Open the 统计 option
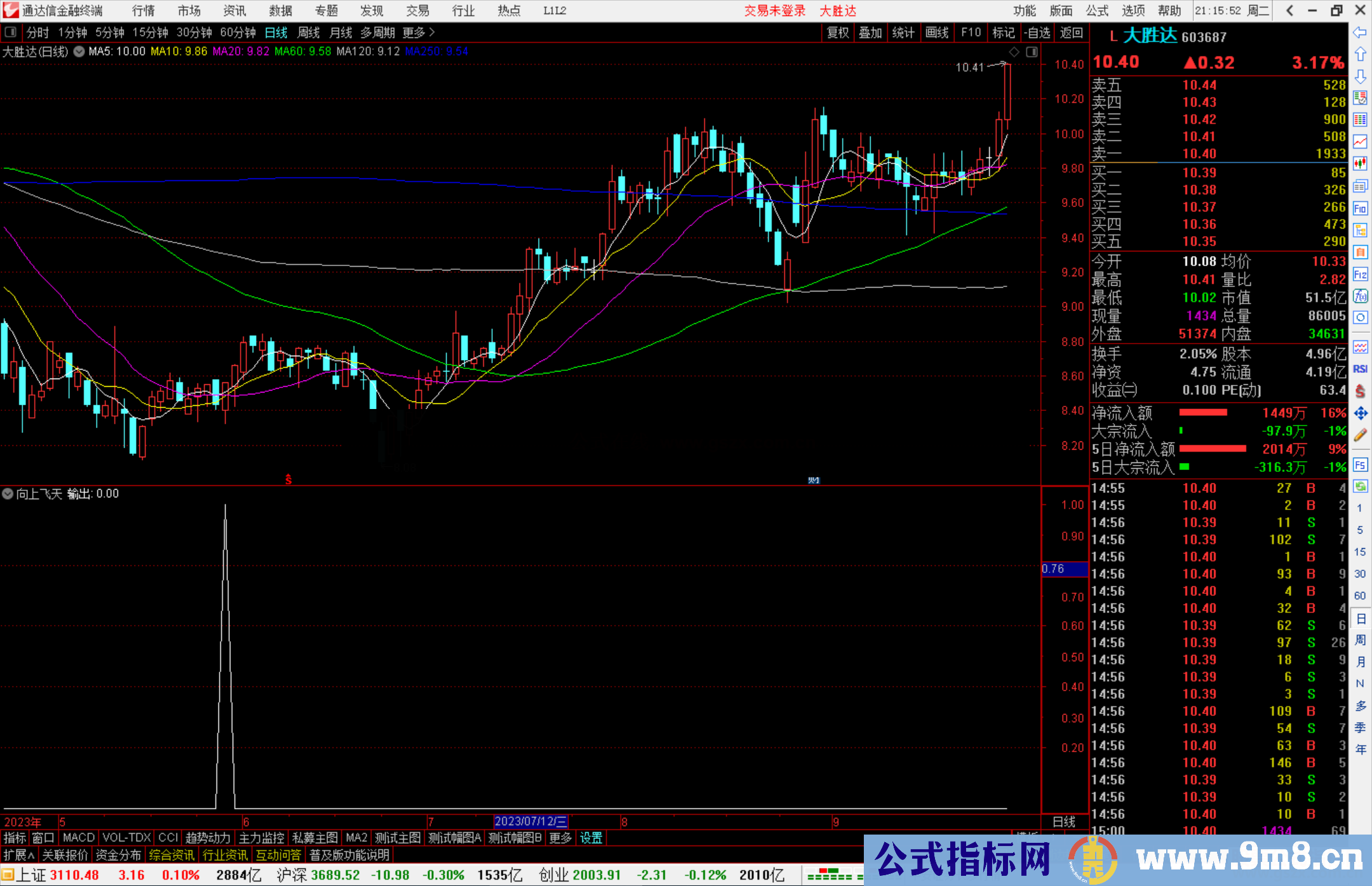The height and width of the screenshot is (886, 1372). pos(903,32)
